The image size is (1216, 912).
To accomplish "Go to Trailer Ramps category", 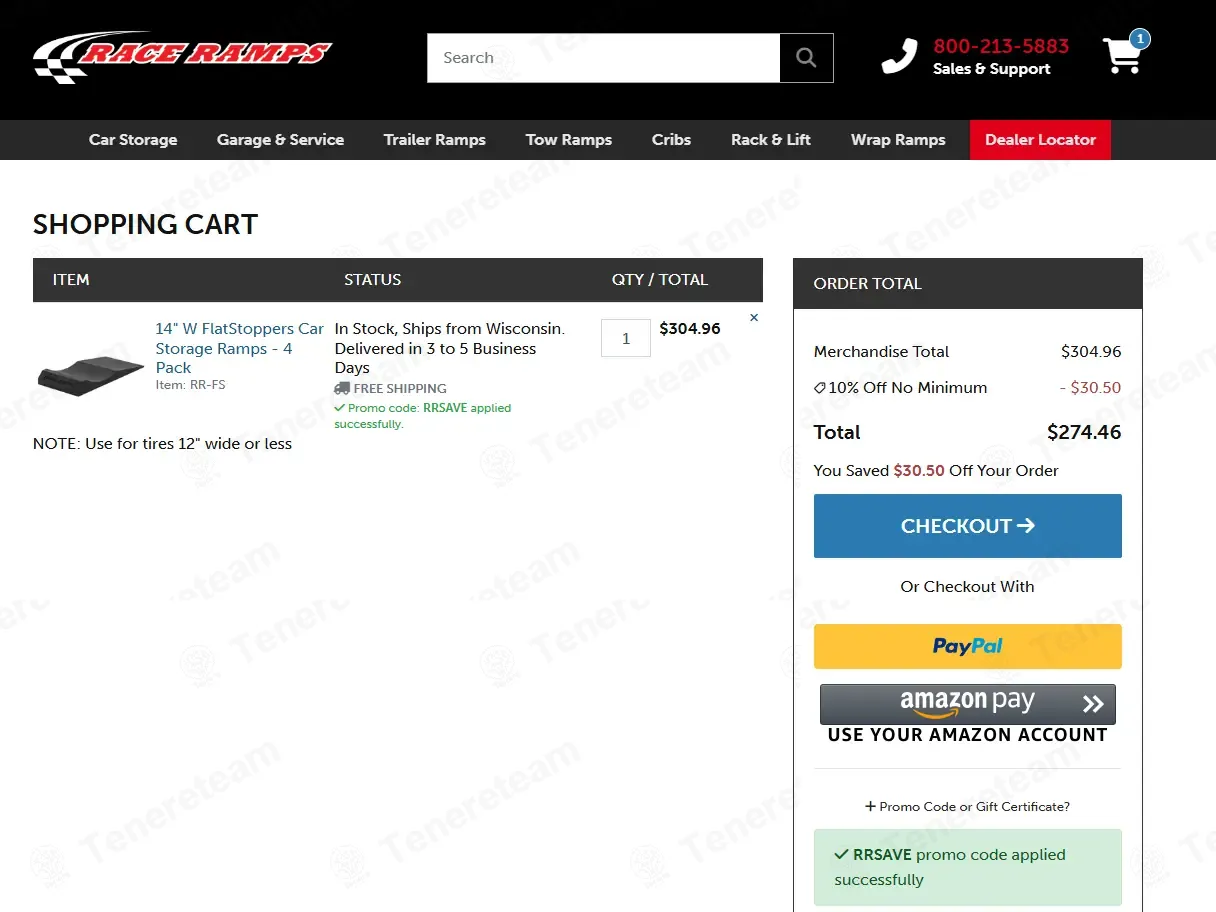I will (x=434, y=140).
